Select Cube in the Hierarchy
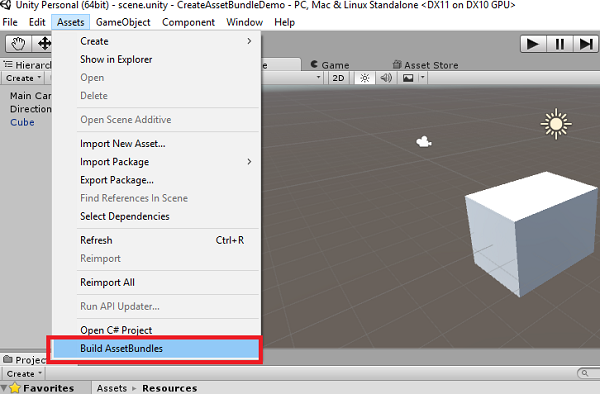 22,122
